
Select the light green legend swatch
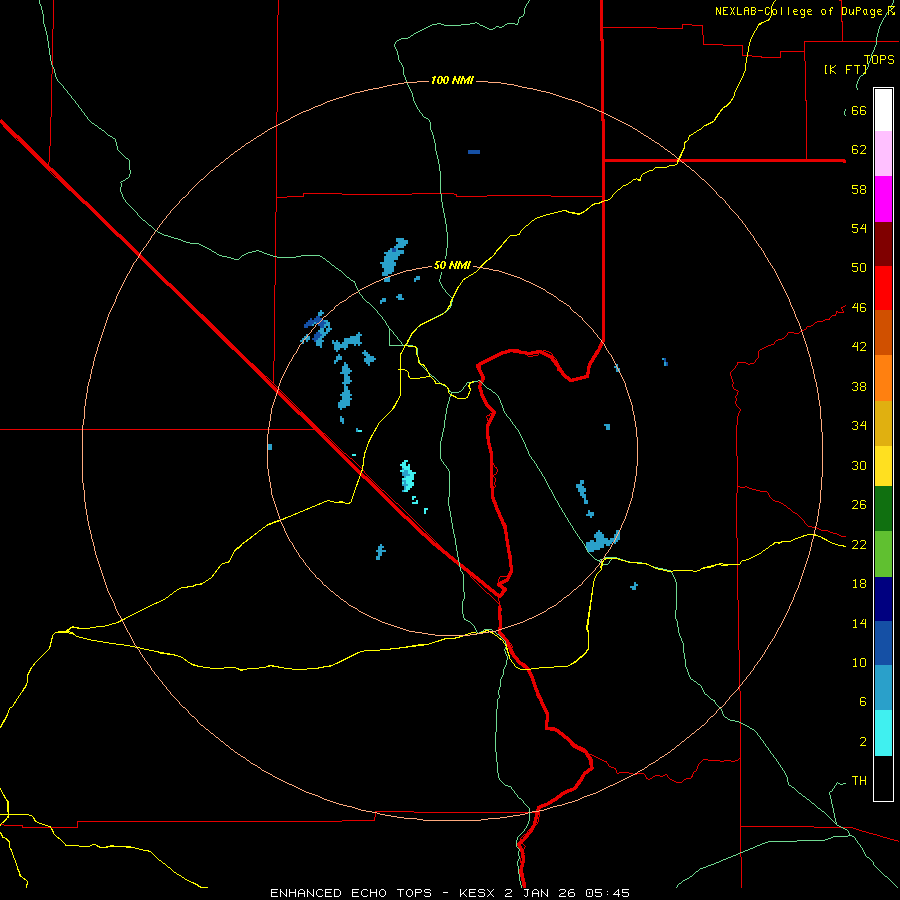point(883,554)
